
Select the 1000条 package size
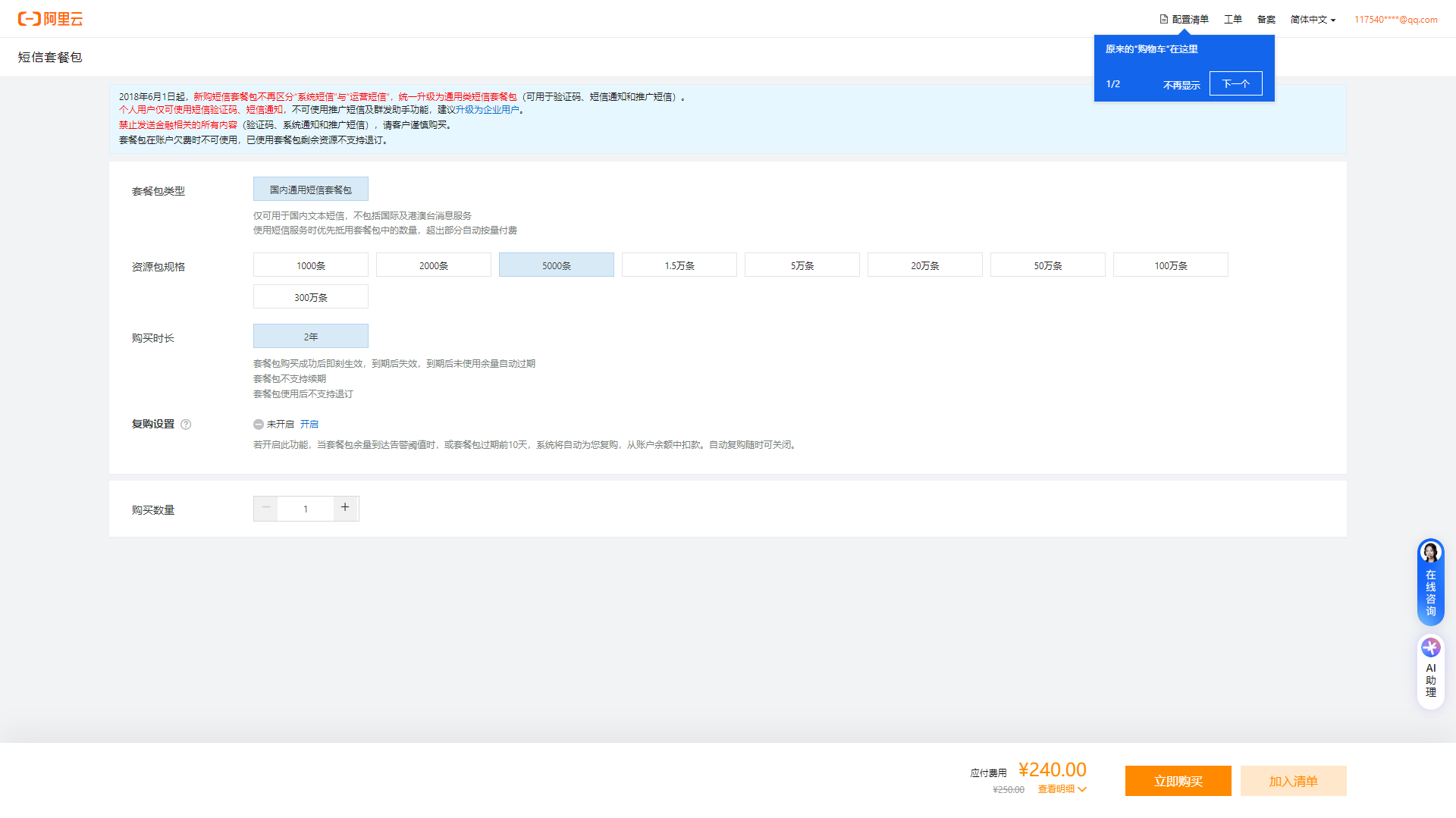[x=311, y=265]
